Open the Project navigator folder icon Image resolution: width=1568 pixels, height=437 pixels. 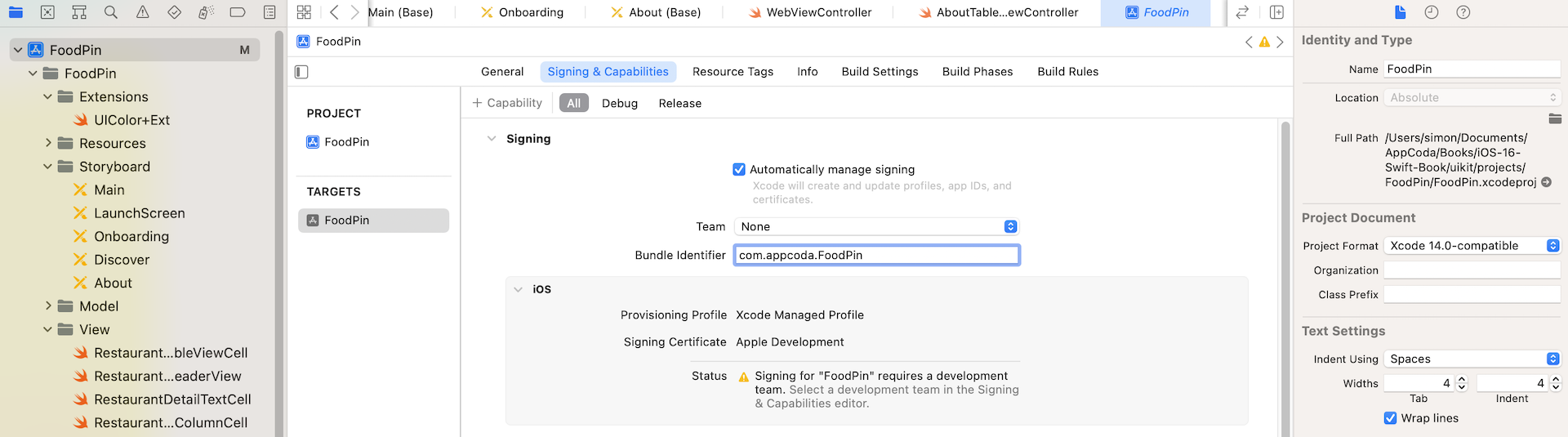click(16, 12)
